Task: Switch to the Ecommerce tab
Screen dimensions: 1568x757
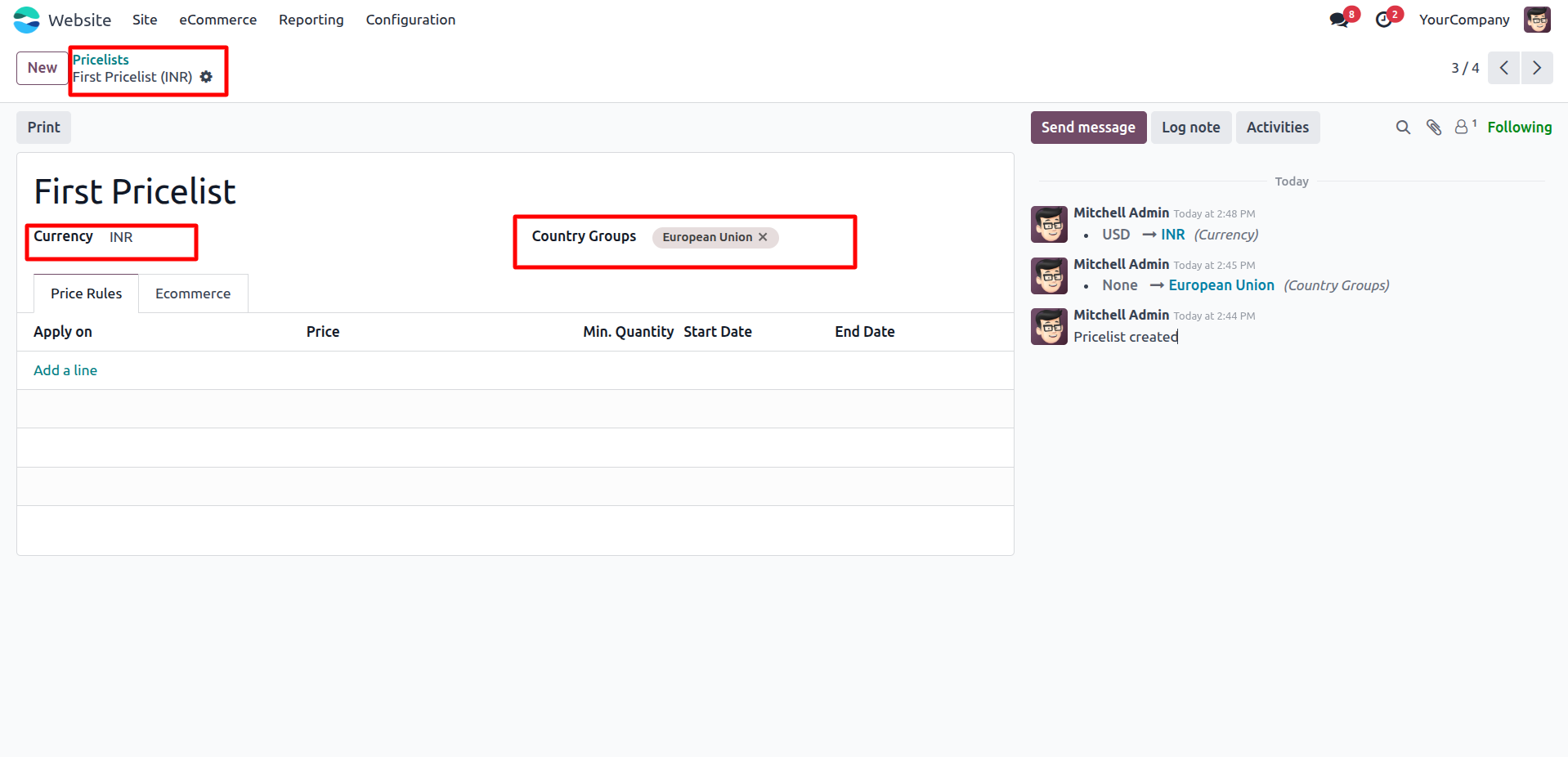Action: (193, 293)
